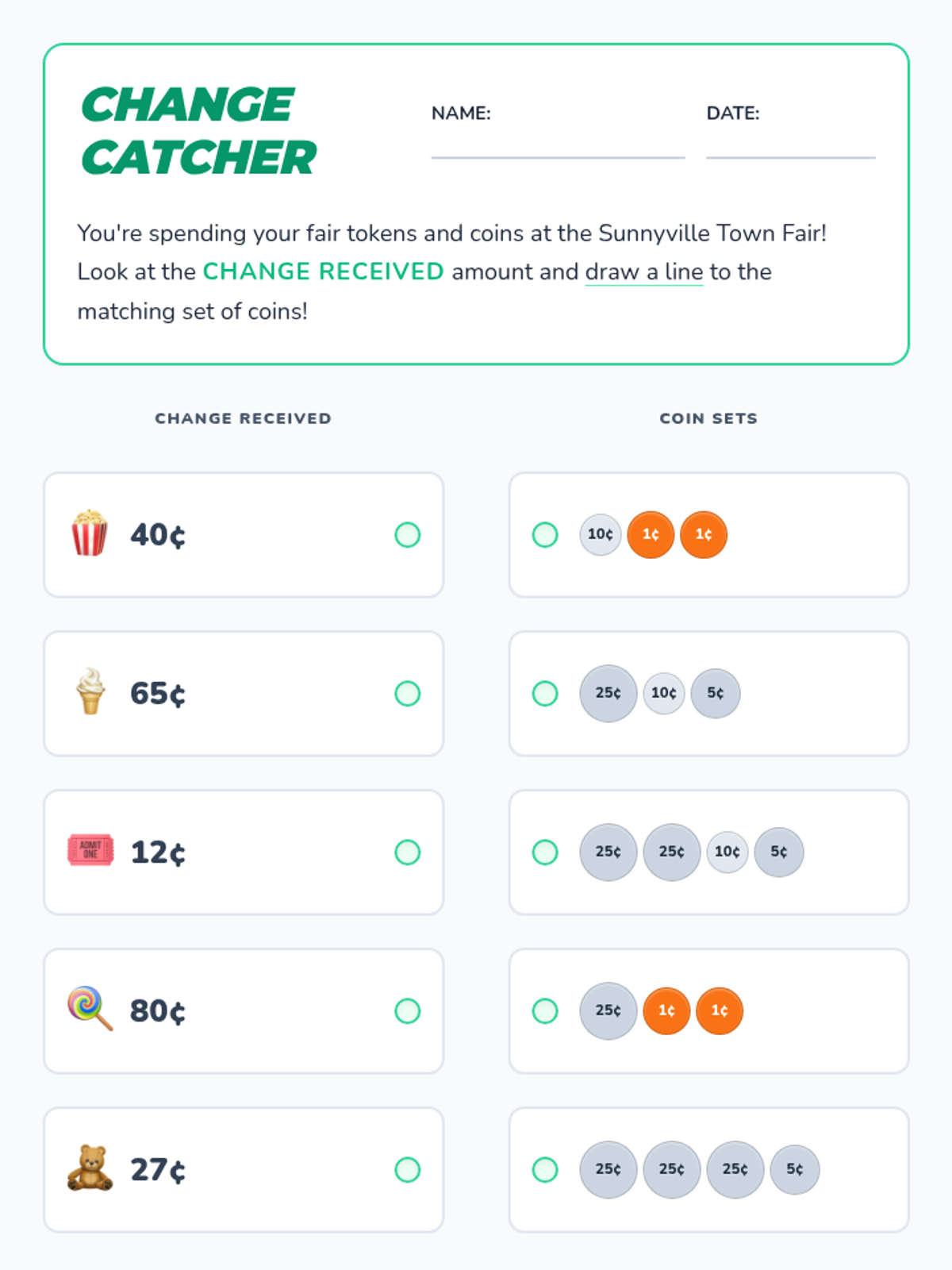Screen dimensions: 952x1270
Task: Click the underlined "draw a line" text
Action: (x=644, y=271)
